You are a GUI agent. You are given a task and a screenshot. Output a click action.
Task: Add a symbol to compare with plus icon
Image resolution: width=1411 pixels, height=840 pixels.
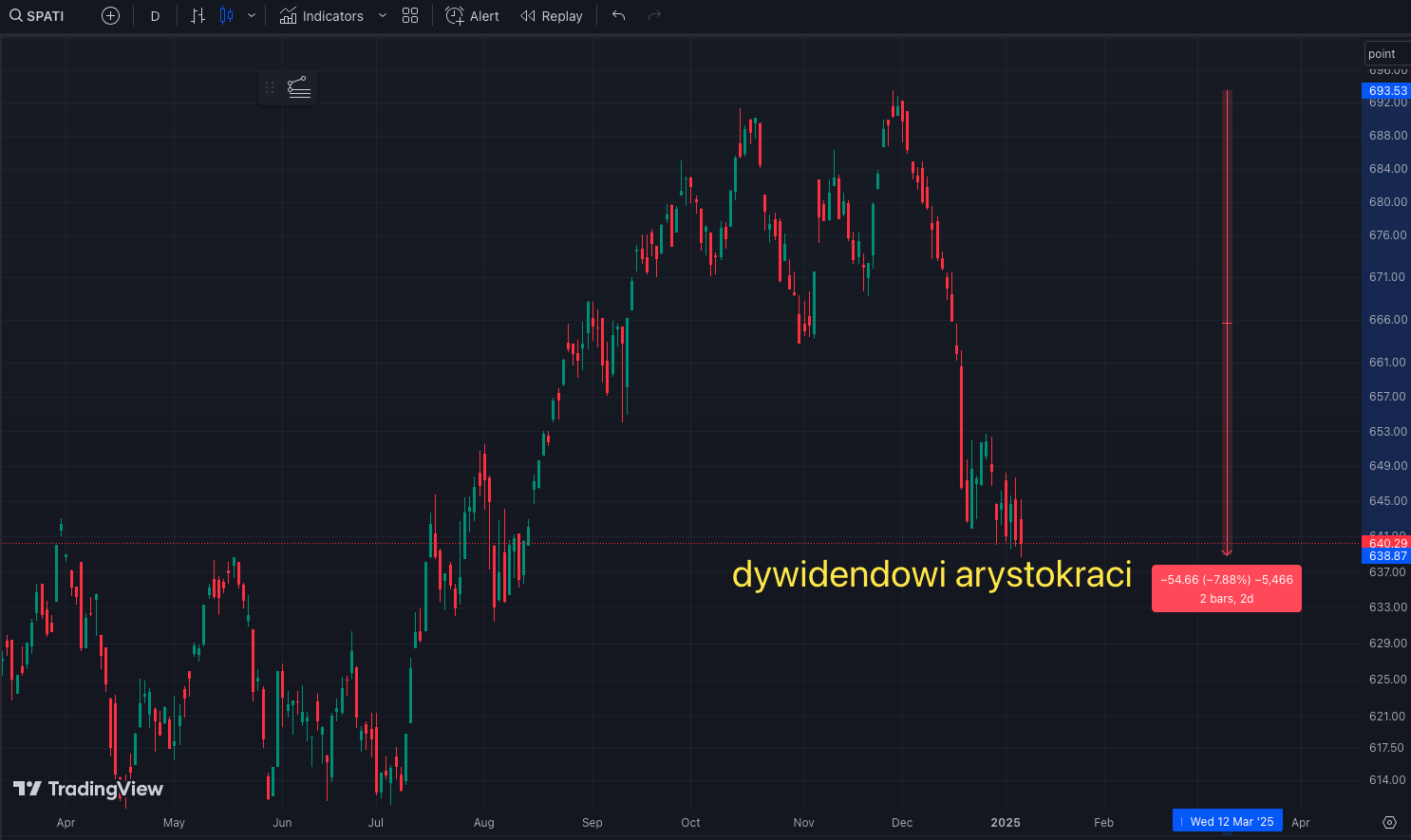110,16
